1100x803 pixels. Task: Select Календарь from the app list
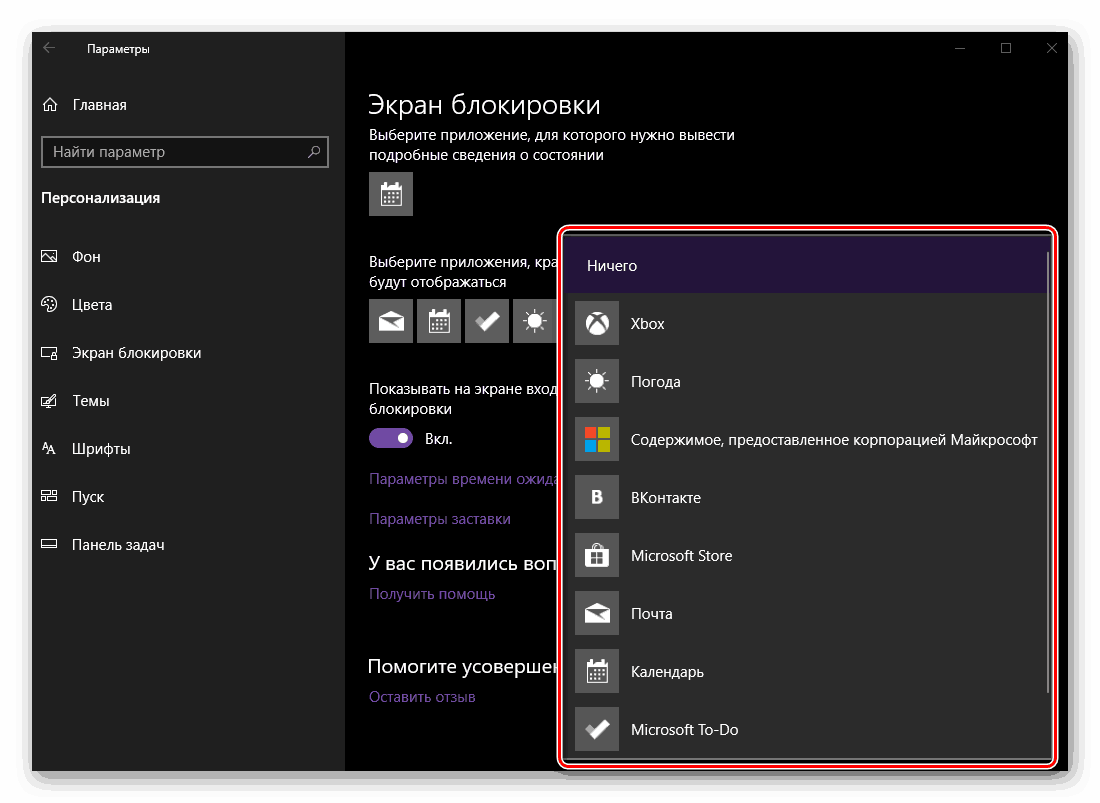coord(806,672)
